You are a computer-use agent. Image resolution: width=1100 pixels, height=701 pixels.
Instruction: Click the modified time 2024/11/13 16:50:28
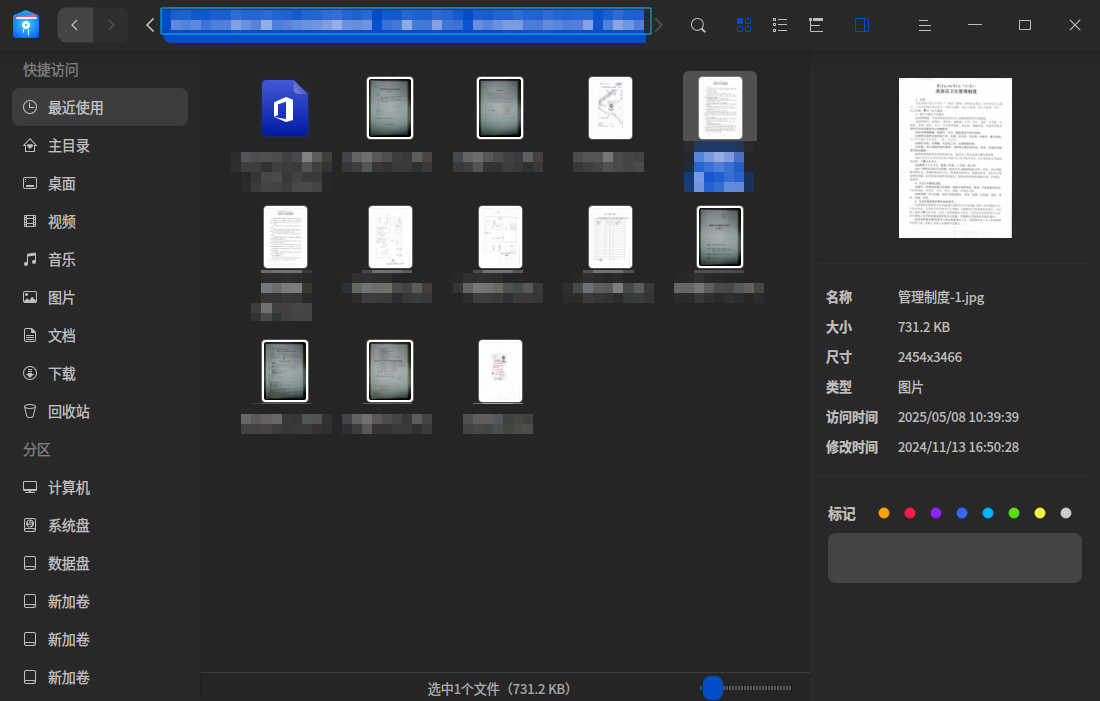(x=958, y=447)
